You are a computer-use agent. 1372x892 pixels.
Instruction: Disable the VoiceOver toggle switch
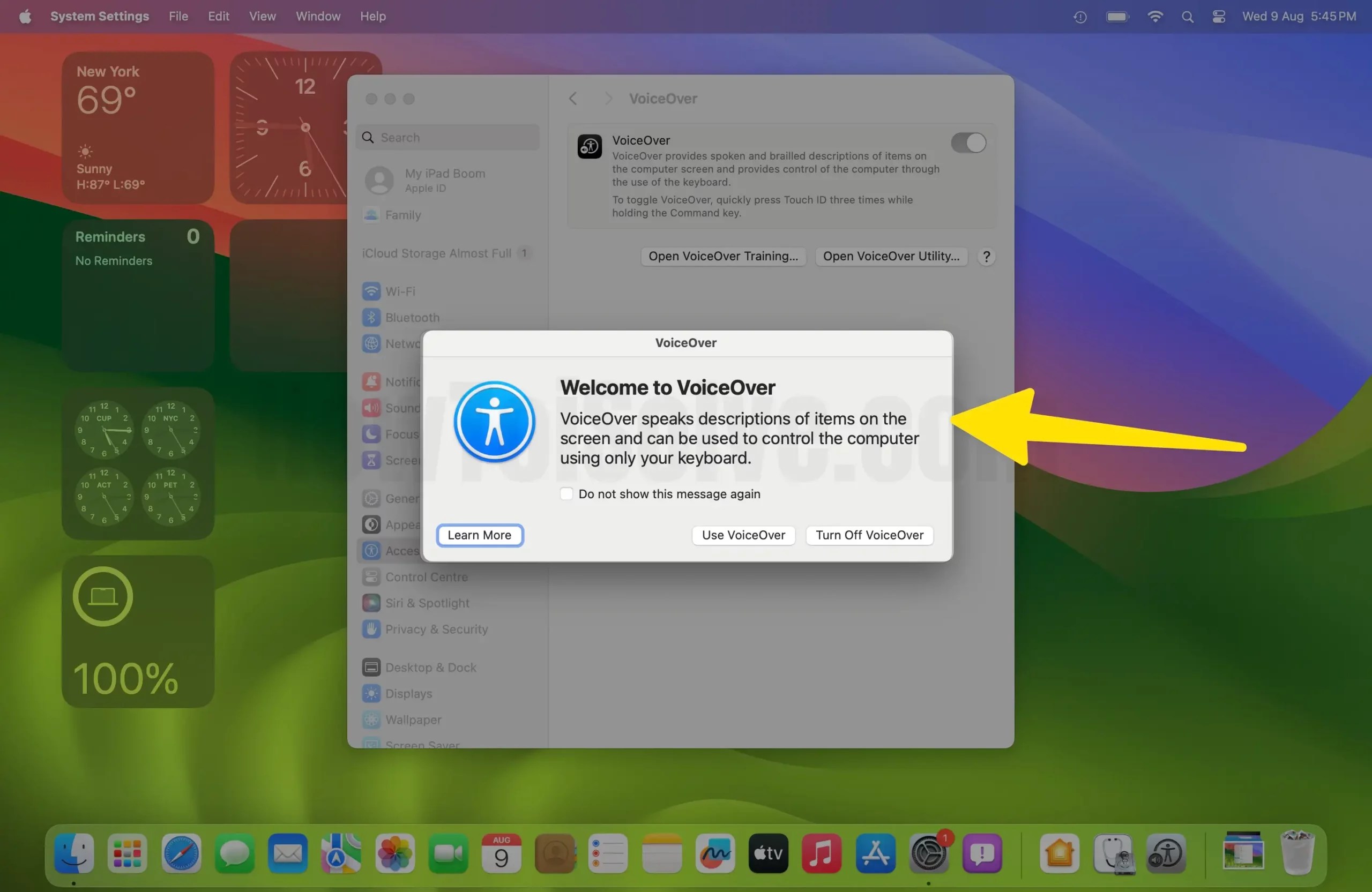point(967,143)
